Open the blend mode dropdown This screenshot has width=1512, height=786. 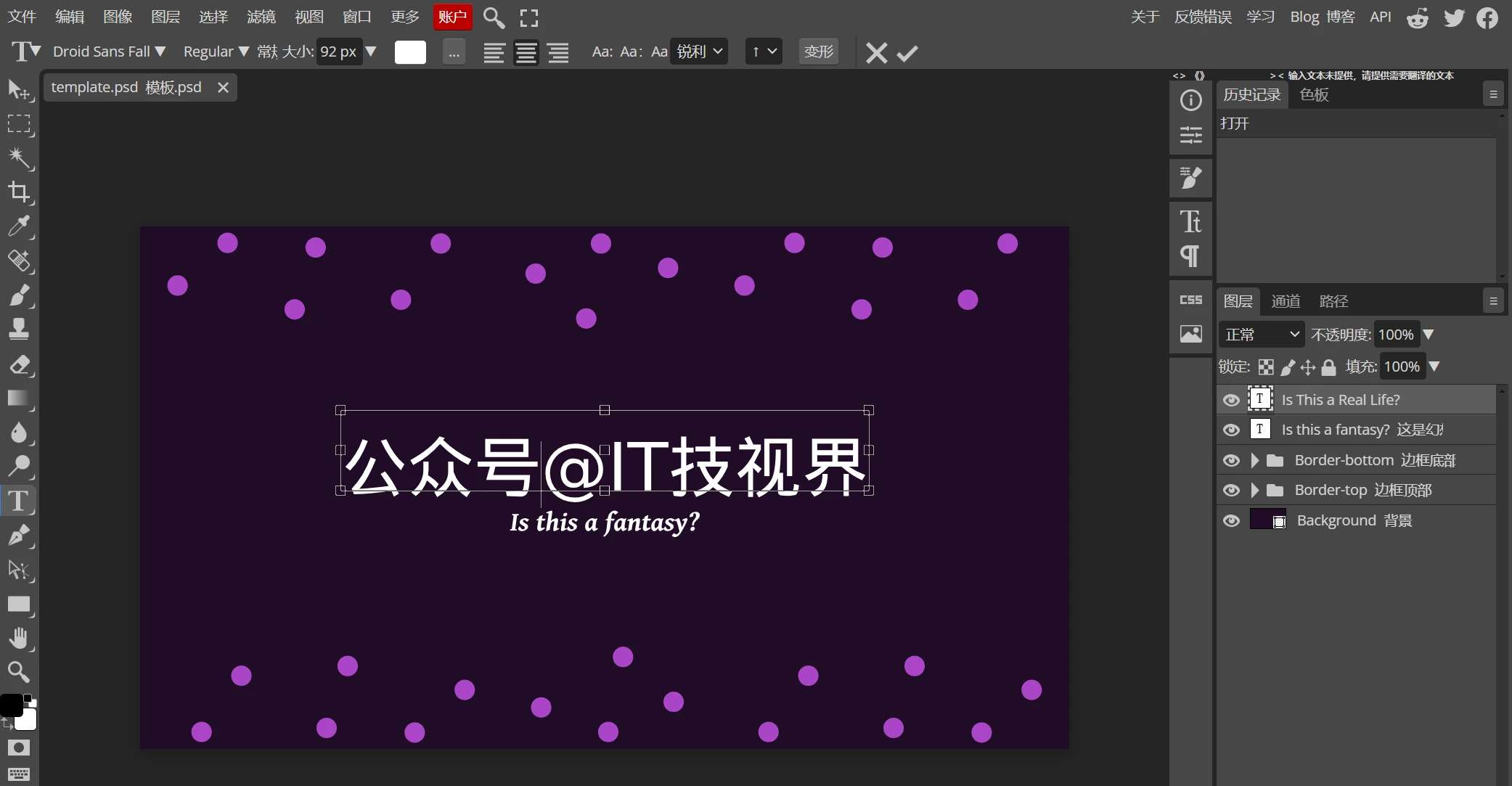point(1261,335)
